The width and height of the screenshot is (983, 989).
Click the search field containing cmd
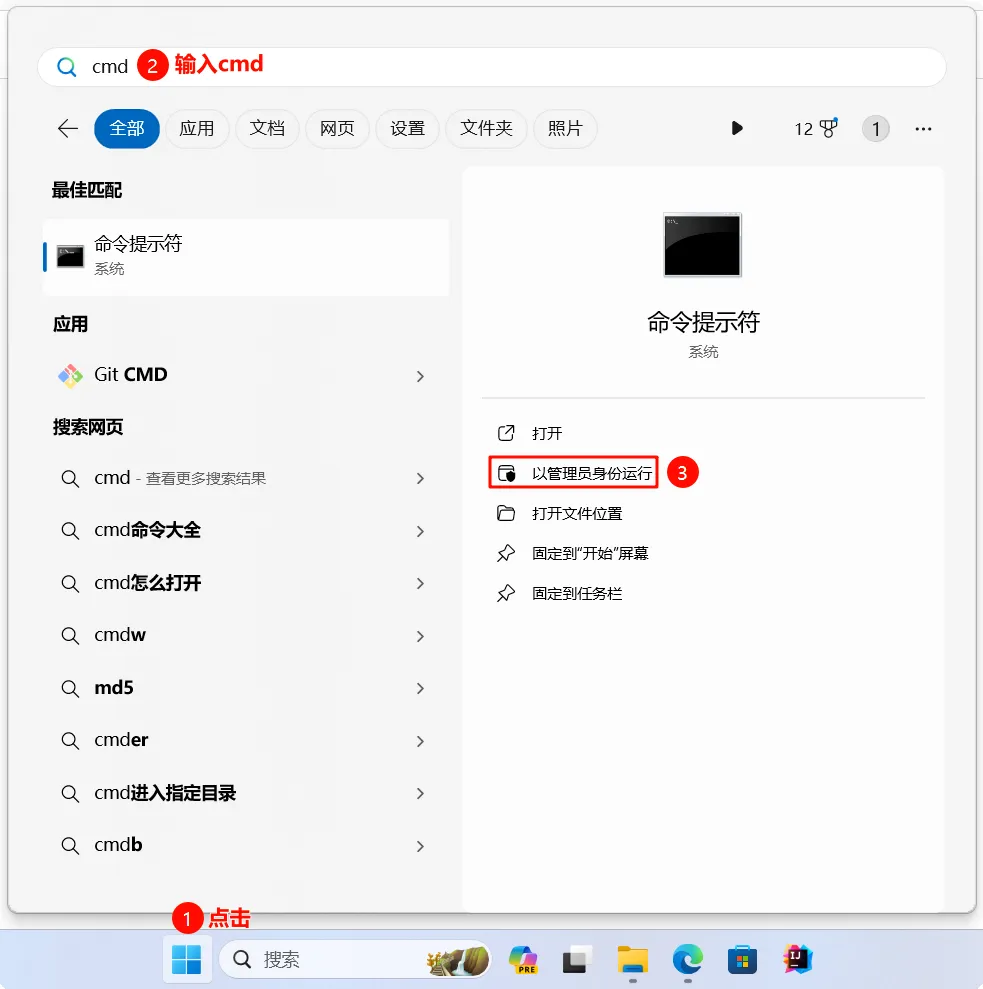[492, 67]
